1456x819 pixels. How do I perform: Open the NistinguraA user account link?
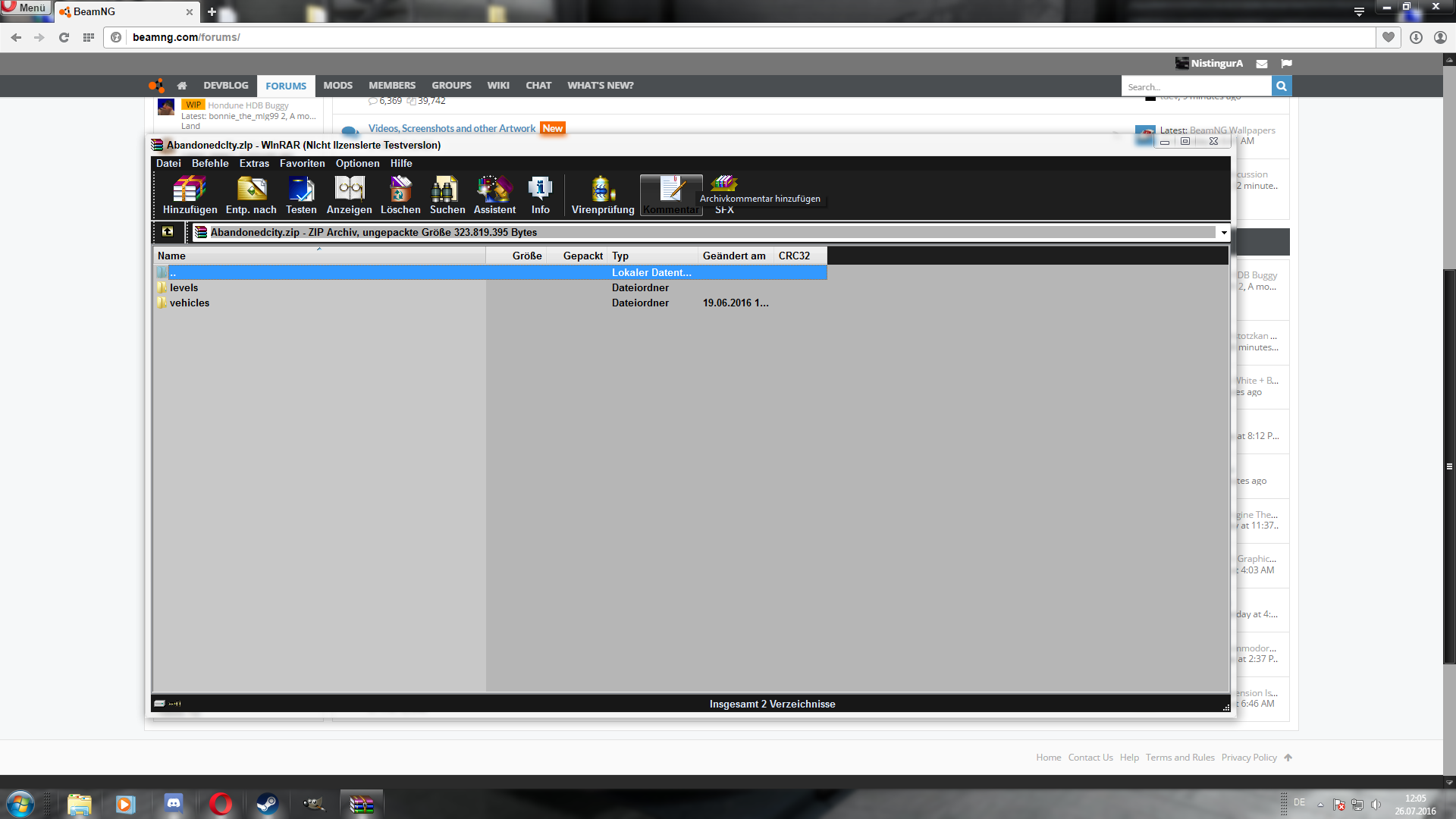pyautogui.click(x=1210, y=64)
